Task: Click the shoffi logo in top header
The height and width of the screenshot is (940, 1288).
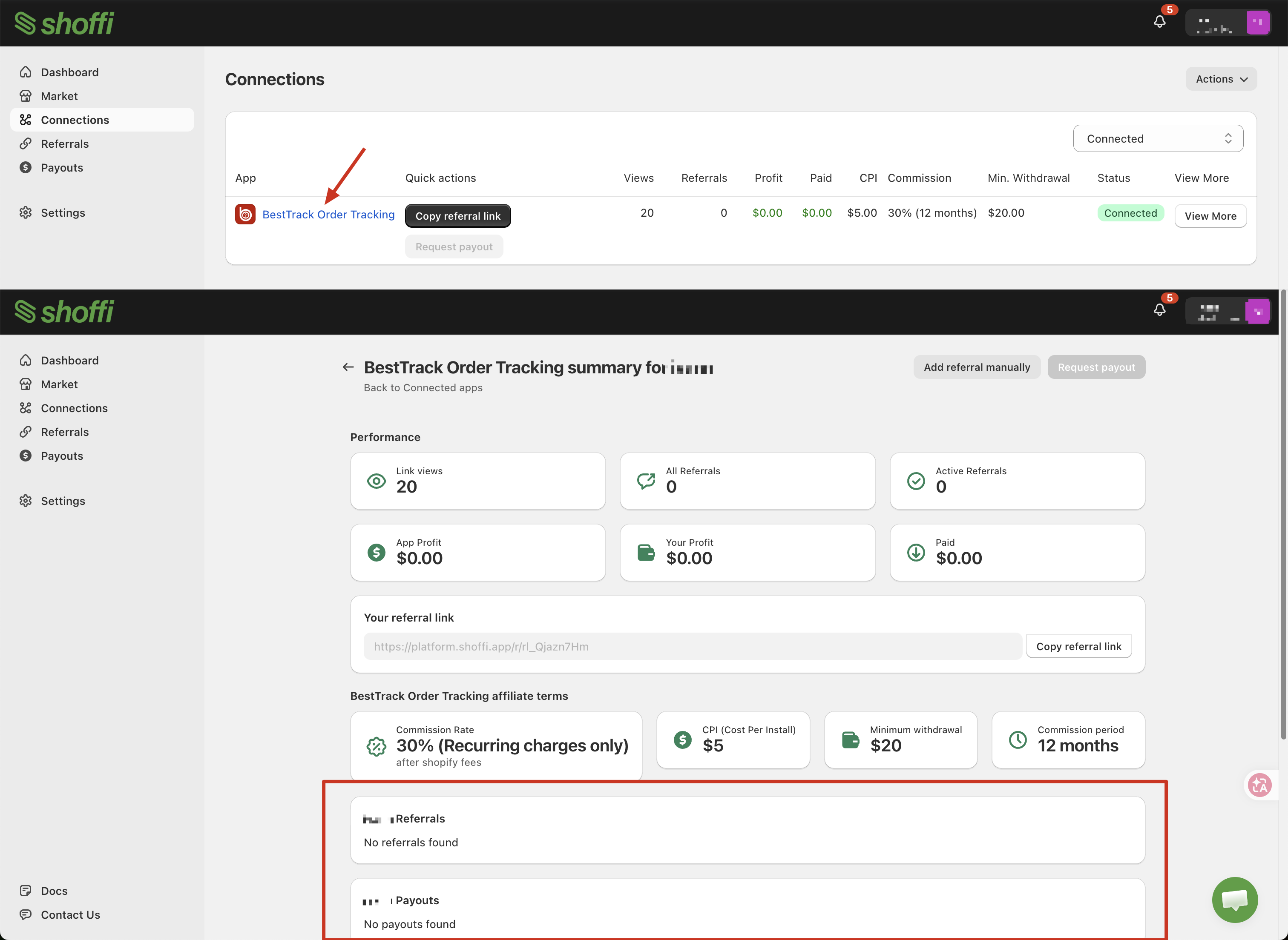Action: [x=64, y=23]
